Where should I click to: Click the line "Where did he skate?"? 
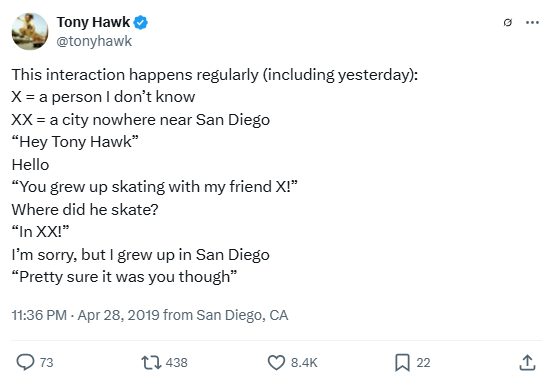click(x=85, y=210)
